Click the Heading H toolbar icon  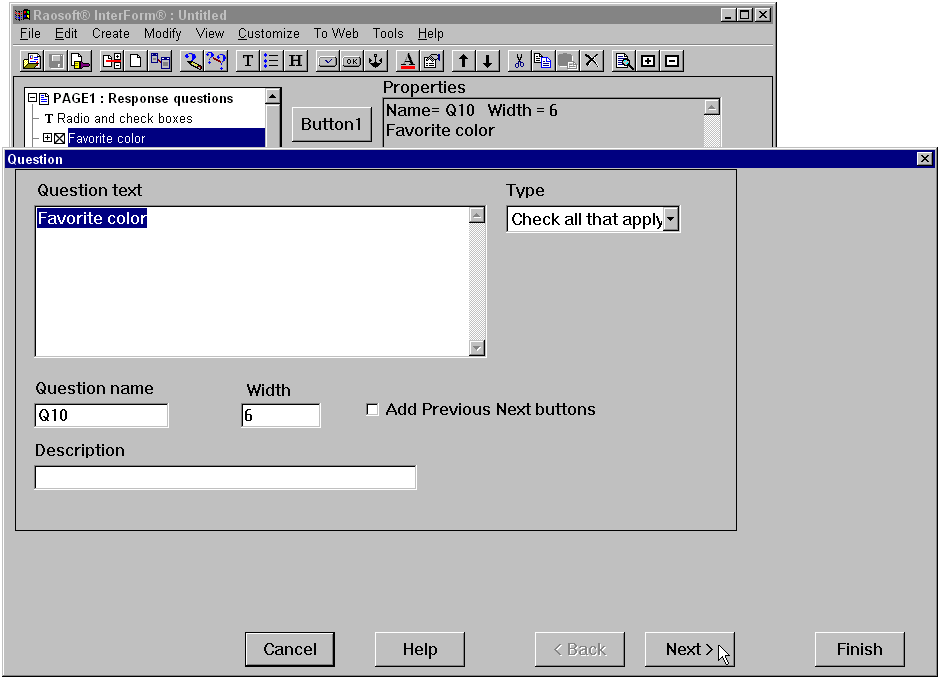[296, 61]
